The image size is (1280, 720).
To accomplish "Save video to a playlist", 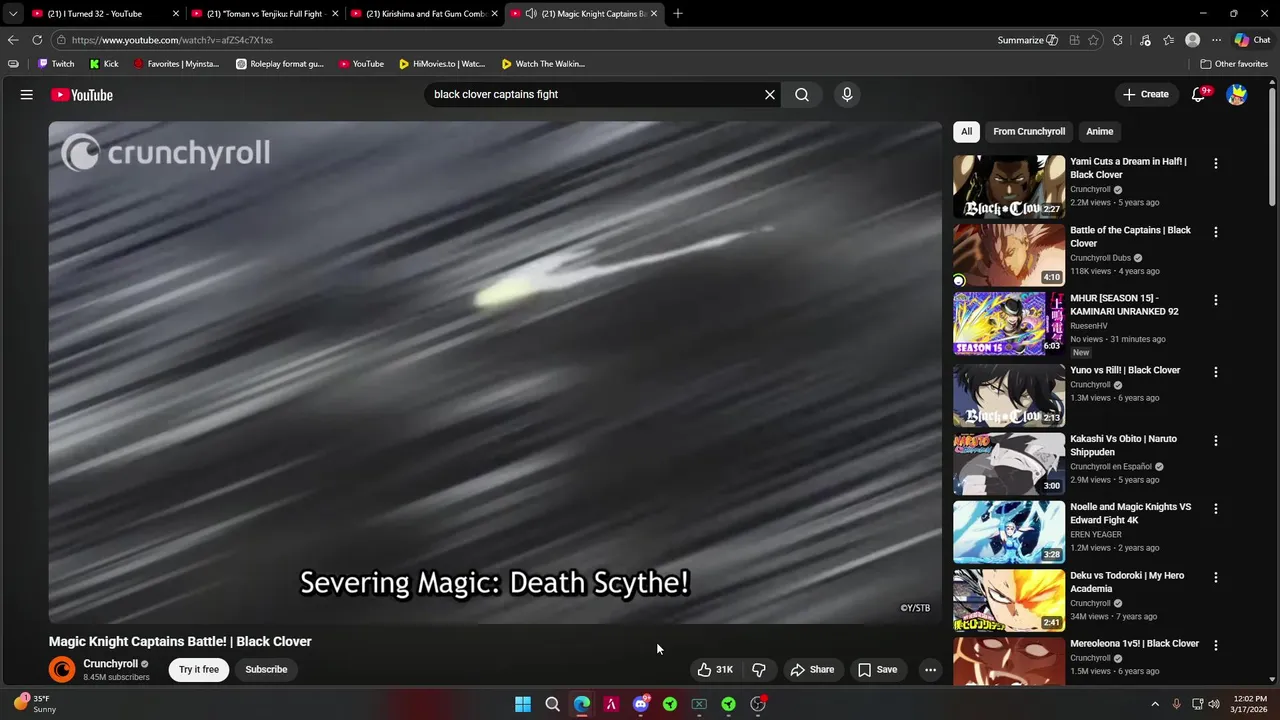I will [878, 670].
